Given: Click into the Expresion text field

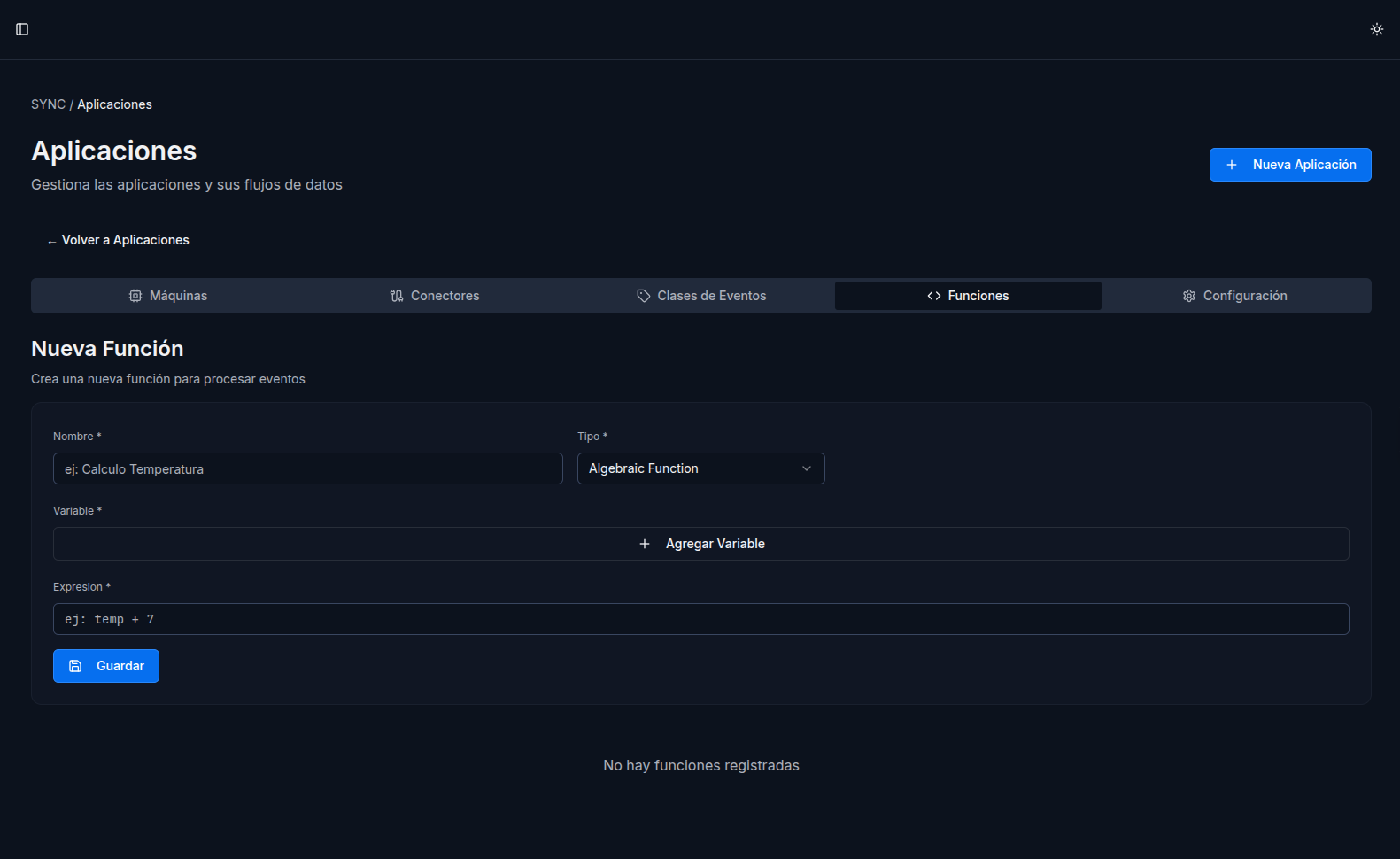Looking at the screenshot, I should [x=700, y=619].
